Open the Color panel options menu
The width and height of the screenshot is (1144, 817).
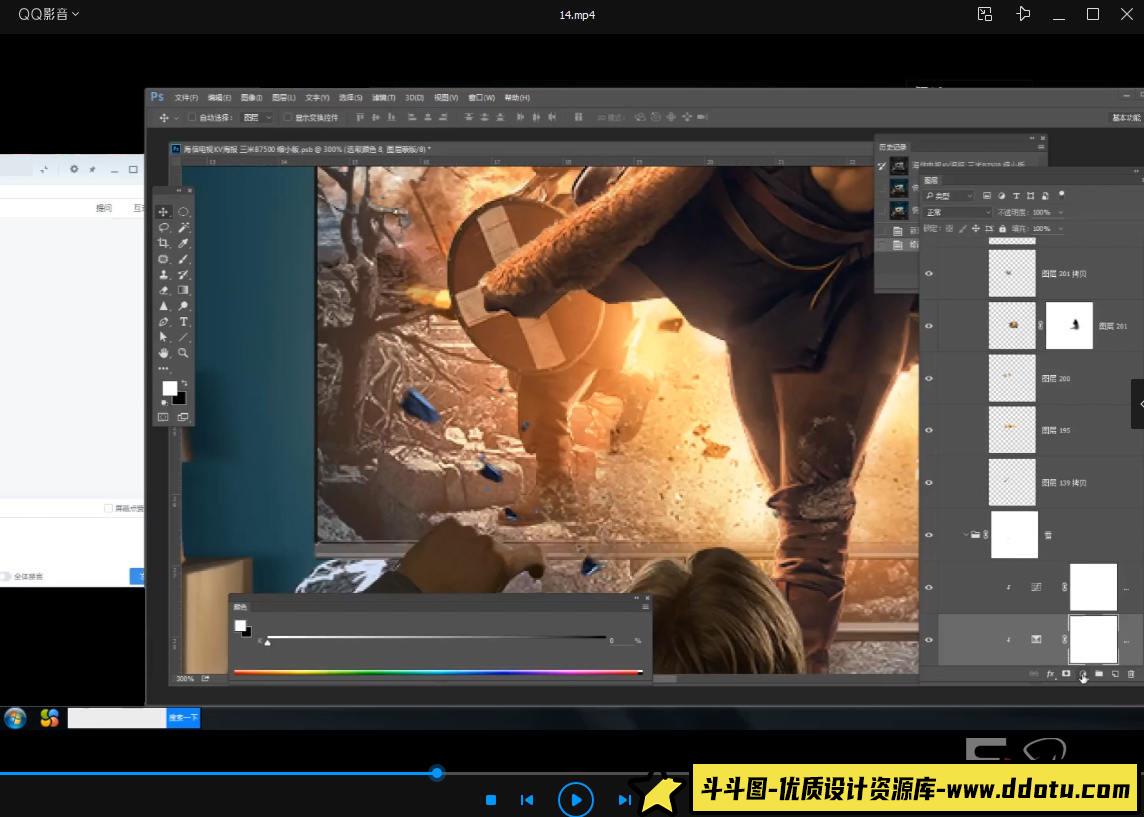[x=645, y=606]
